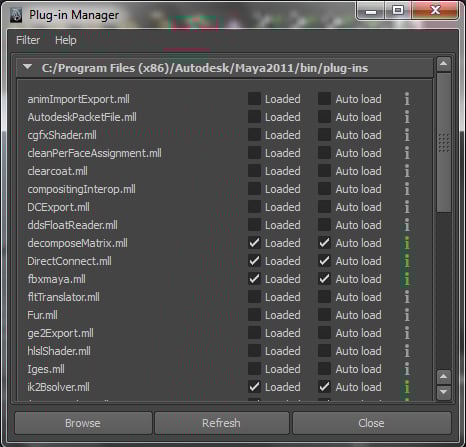466x447 pixels.
Task: Open fbxmaya.mll info icon
Action: click(x=407, y=279)
